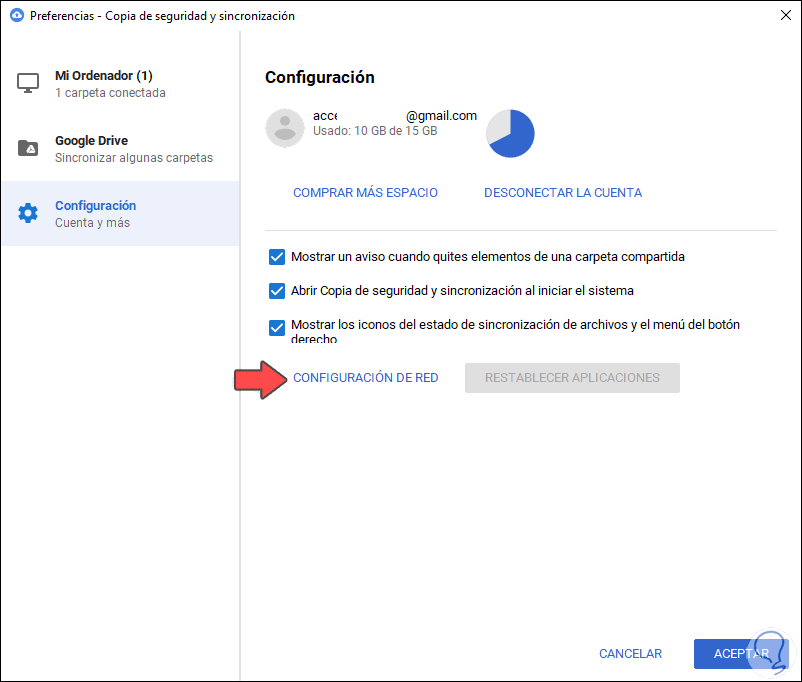Viewport: 802px width, 682px height.
Task: Confirm with ACEPTAR button
Action: 741,654
